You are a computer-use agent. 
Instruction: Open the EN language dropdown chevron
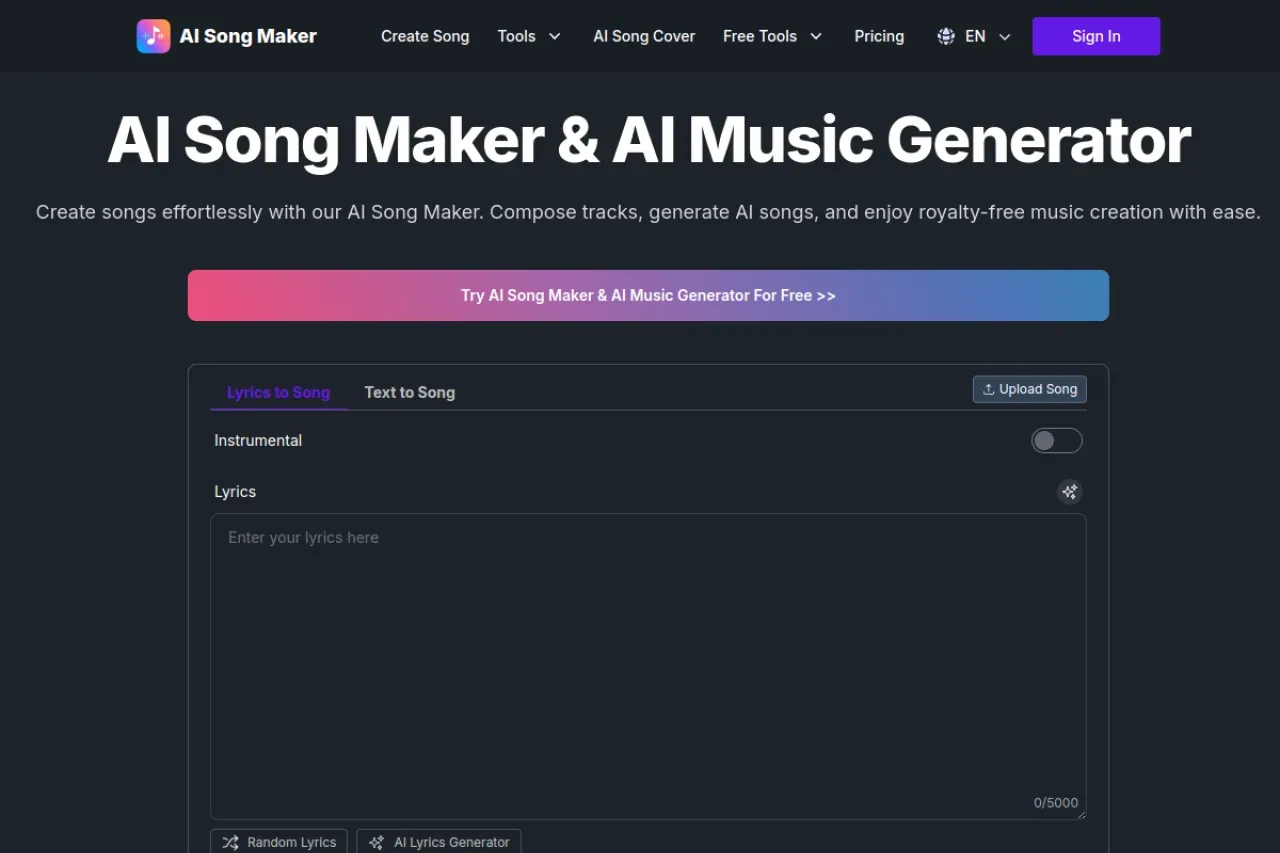pyautogui.click(x=1005, y=36)
